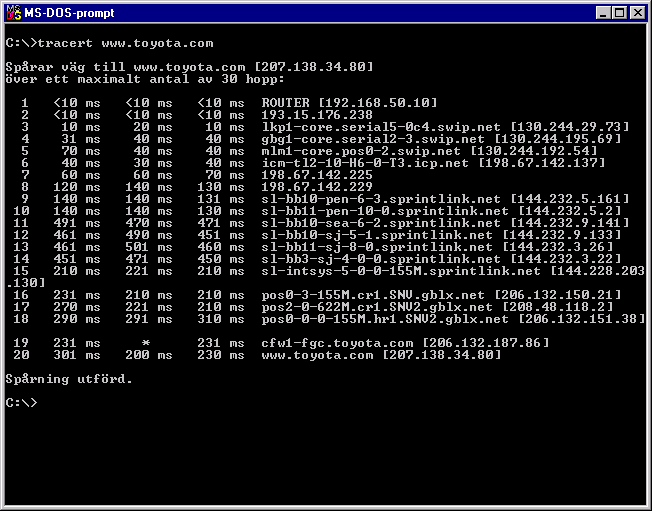
Task: Click IP [144.232.5.161] in hop 9
Action: pyautogui.click(x=570, y=199)
